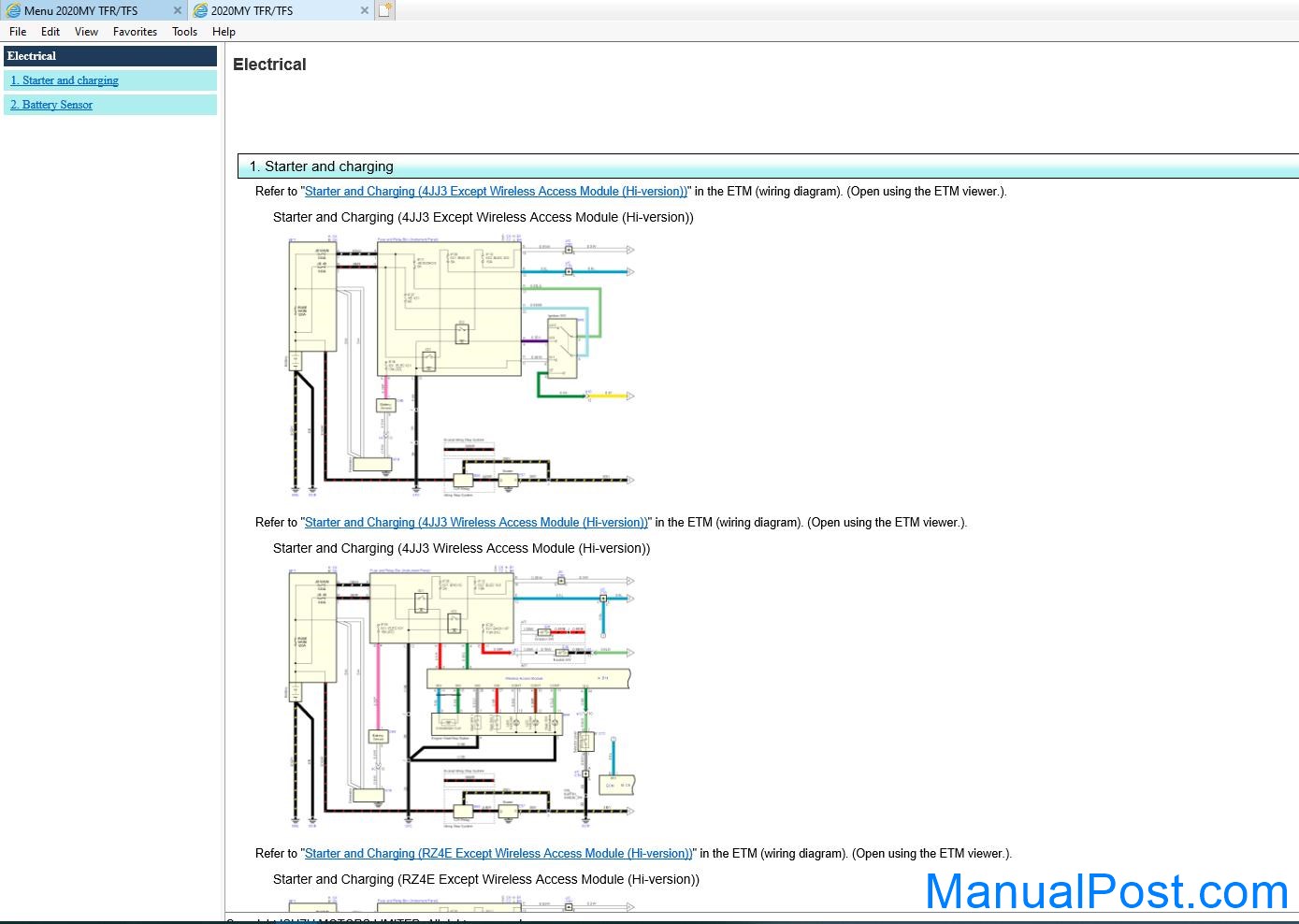Image resolution: width=1299 pixels, height=924 pixels.
Task: Open '2. Battery Sensor' sidebar link
Action: [x=51, y=105]
